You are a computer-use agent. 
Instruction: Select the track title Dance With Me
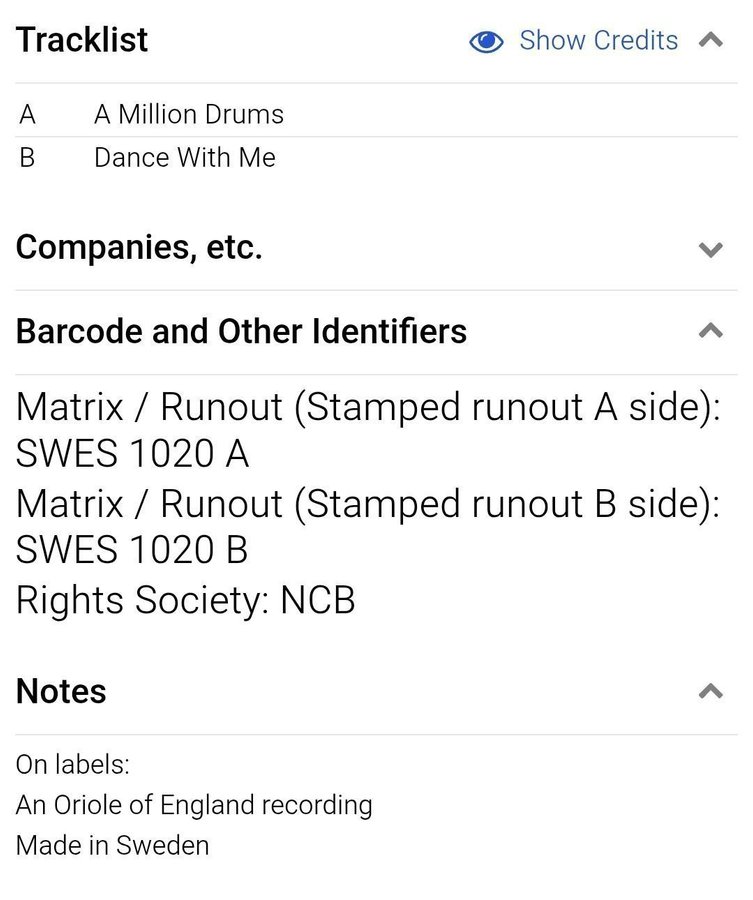(185, 158)
